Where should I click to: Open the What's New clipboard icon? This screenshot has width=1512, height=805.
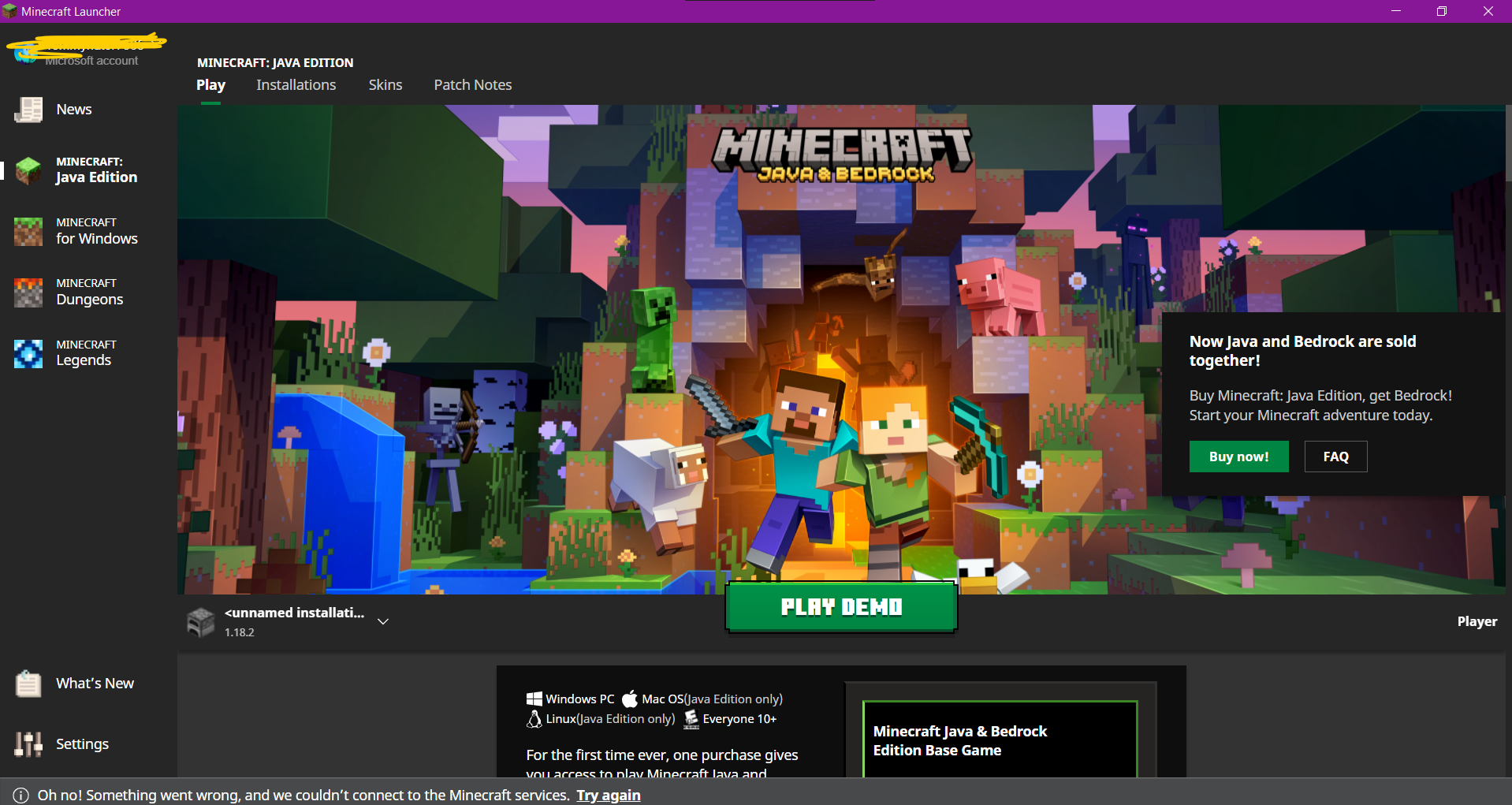coord(28,684)
